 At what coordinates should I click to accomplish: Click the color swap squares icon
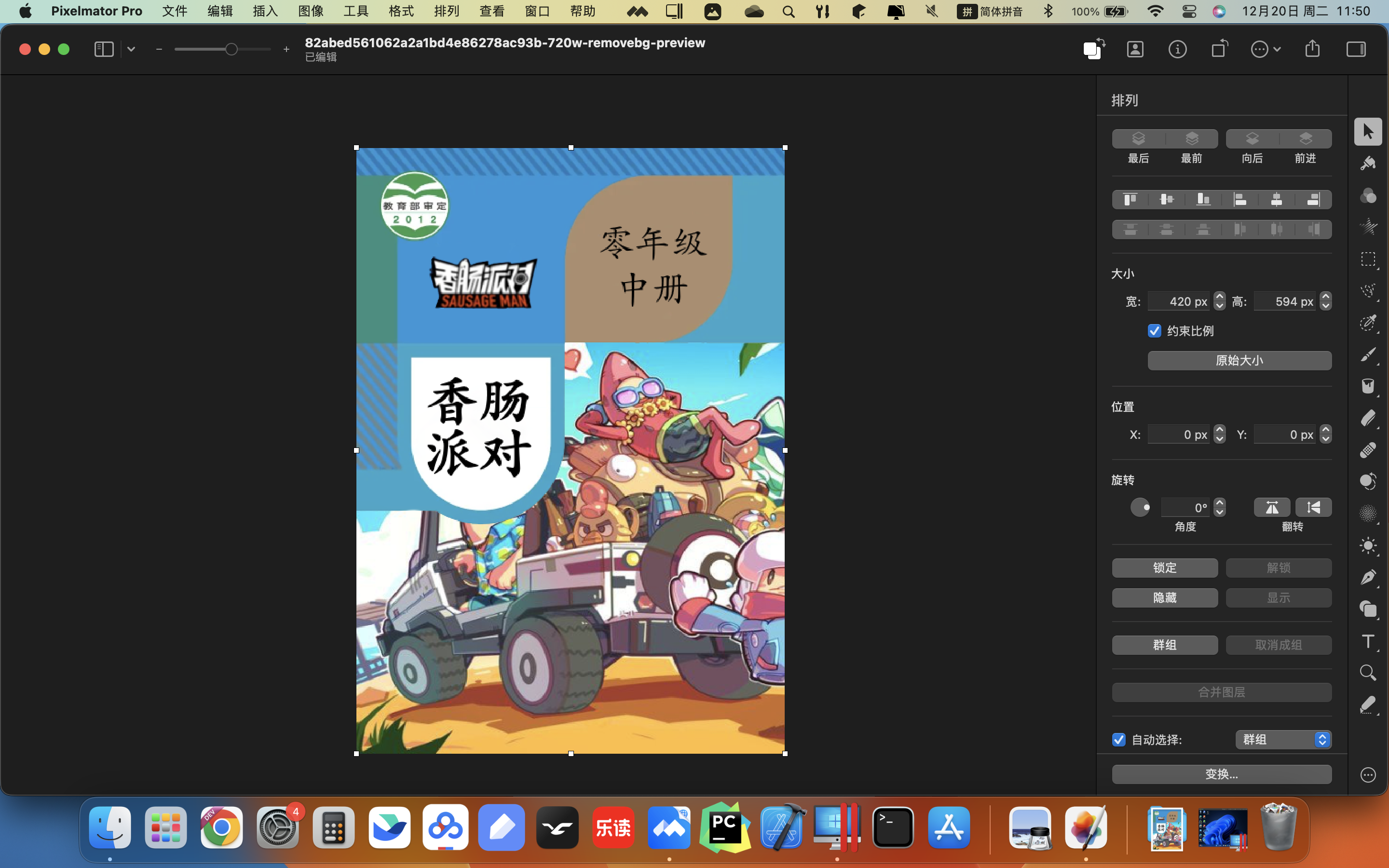coord(1094,49)
